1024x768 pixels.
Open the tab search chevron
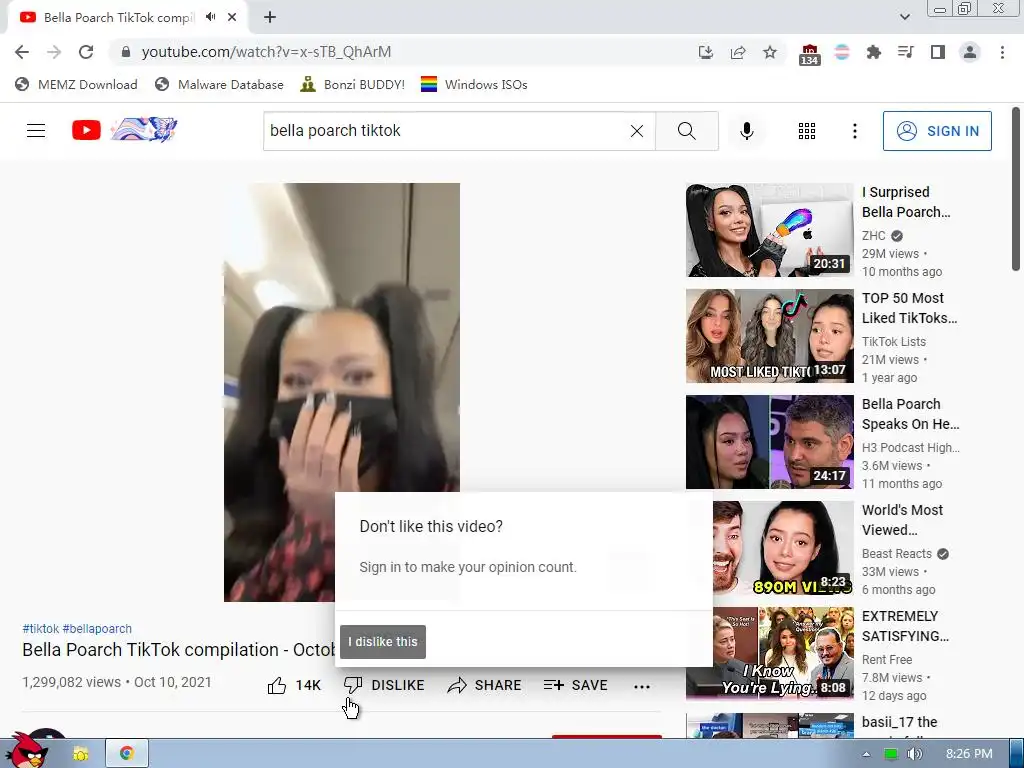[904, 17]
